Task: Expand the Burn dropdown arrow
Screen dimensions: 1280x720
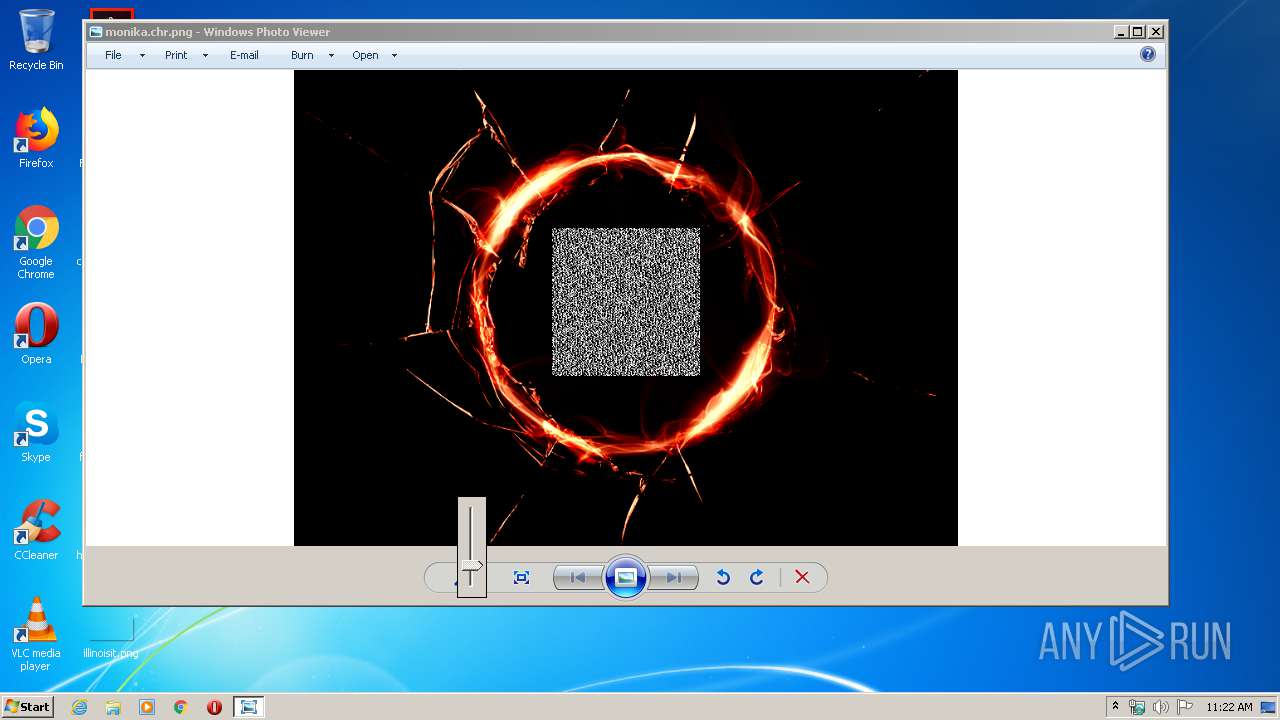Action: pyautogui.click(x=331, y=56)
